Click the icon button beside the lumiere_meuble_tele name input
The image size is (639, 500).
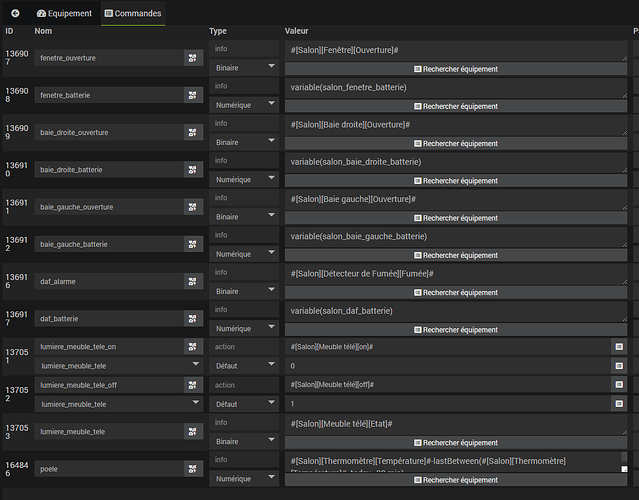pyautogui.click(x=192, y=431)
